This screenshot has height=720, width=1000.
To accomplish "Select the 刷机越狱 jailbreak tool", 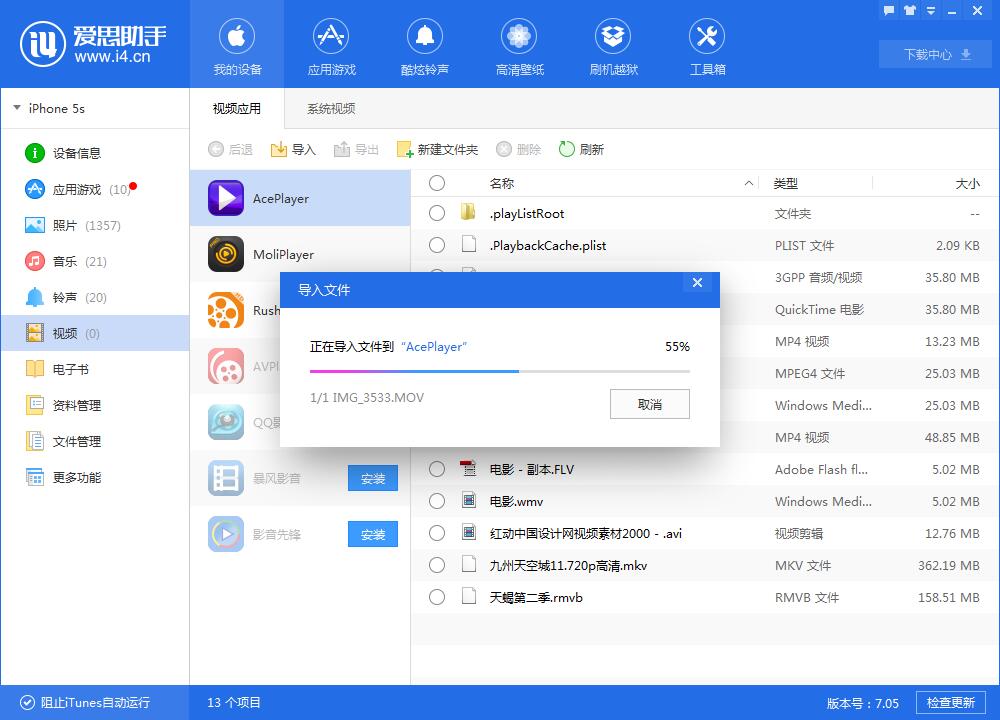I will coord(613,45).
